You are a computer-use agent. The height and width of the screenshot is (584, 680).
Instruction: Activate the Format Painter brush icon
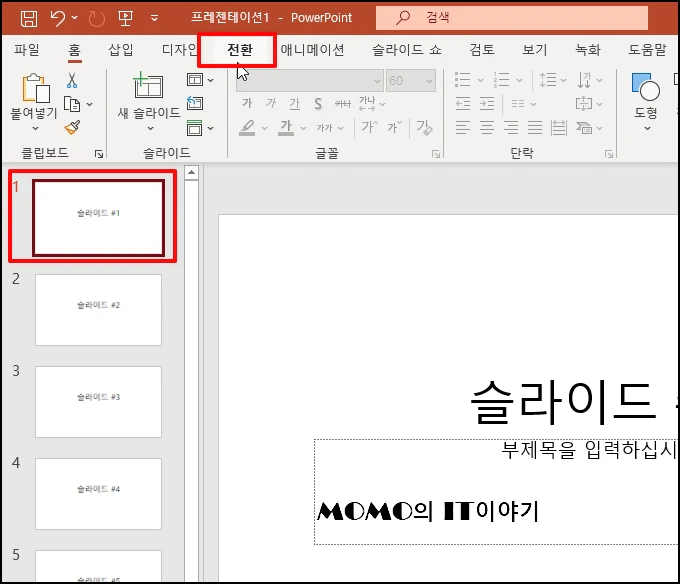pos(72,127)
